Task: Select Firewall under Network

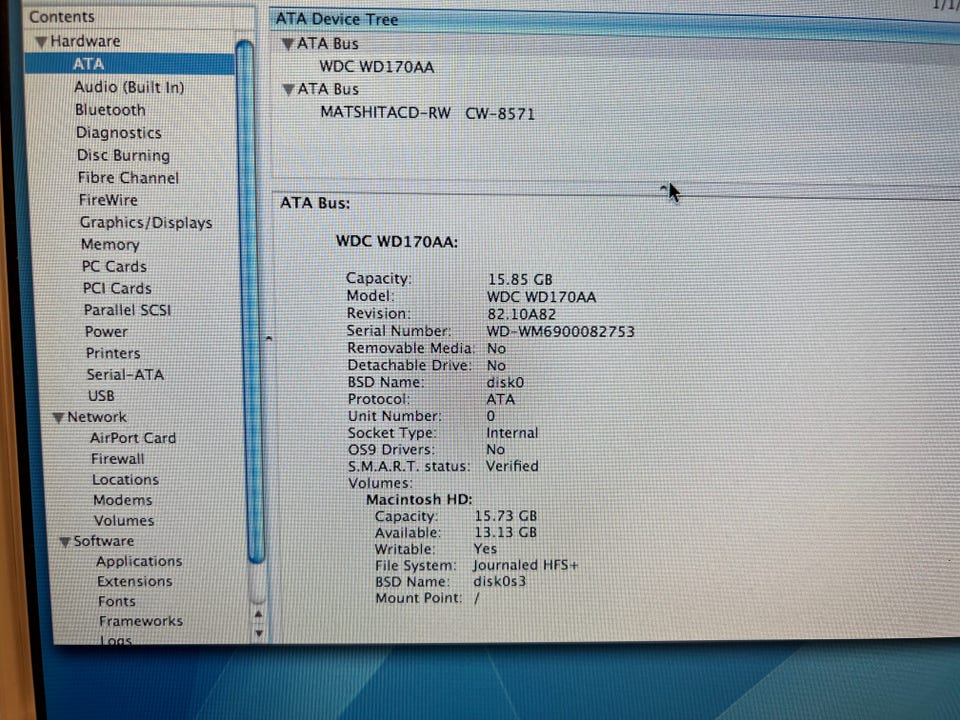Action: click(118, 459)
